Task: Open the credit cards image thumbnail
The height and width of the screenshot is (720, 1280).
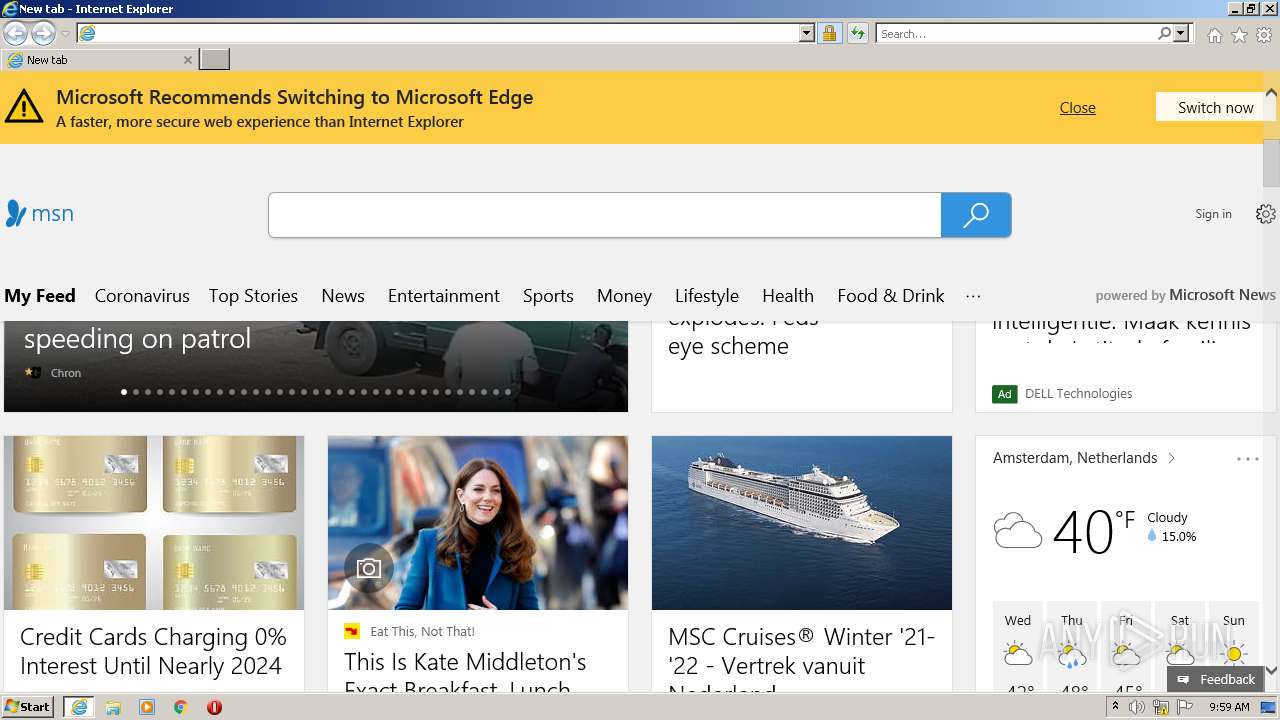Action: (x=154, y=522)
